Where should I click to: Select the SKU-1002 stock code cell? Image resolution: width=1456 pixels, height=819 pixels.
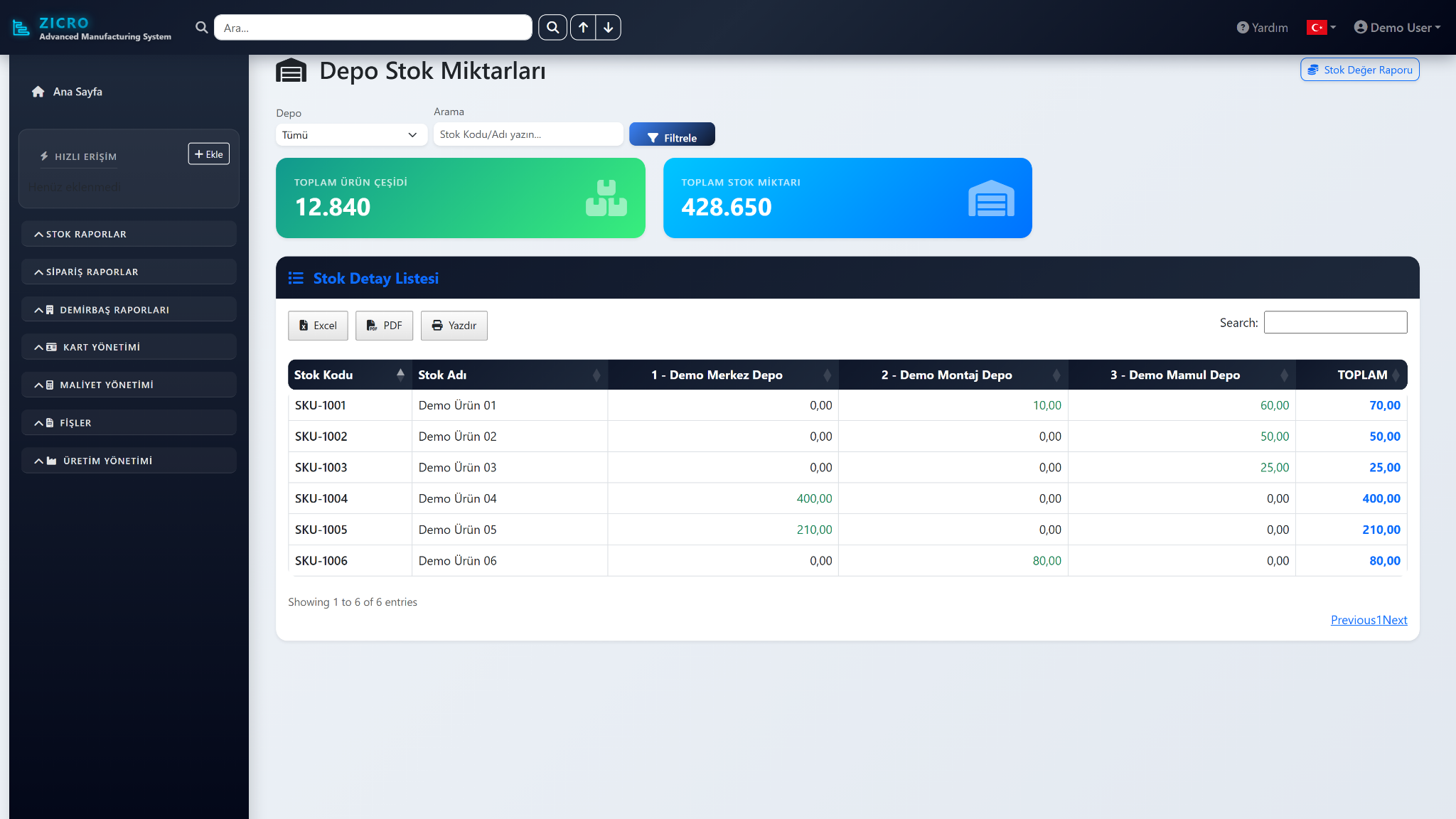pos(350,437)
